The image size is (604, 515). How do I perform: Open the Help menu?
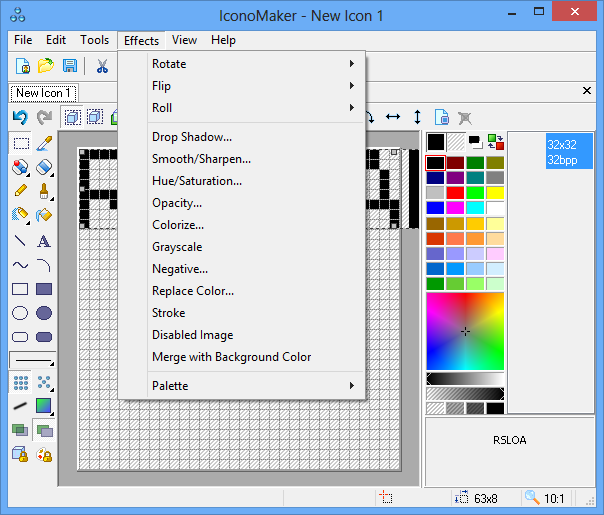223,40
